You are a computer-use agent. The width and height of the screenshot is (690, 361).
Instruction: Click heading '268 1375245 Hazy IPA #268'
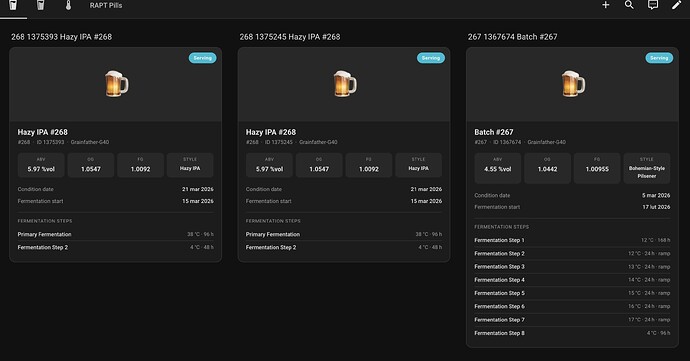click(x=290, y=37)
